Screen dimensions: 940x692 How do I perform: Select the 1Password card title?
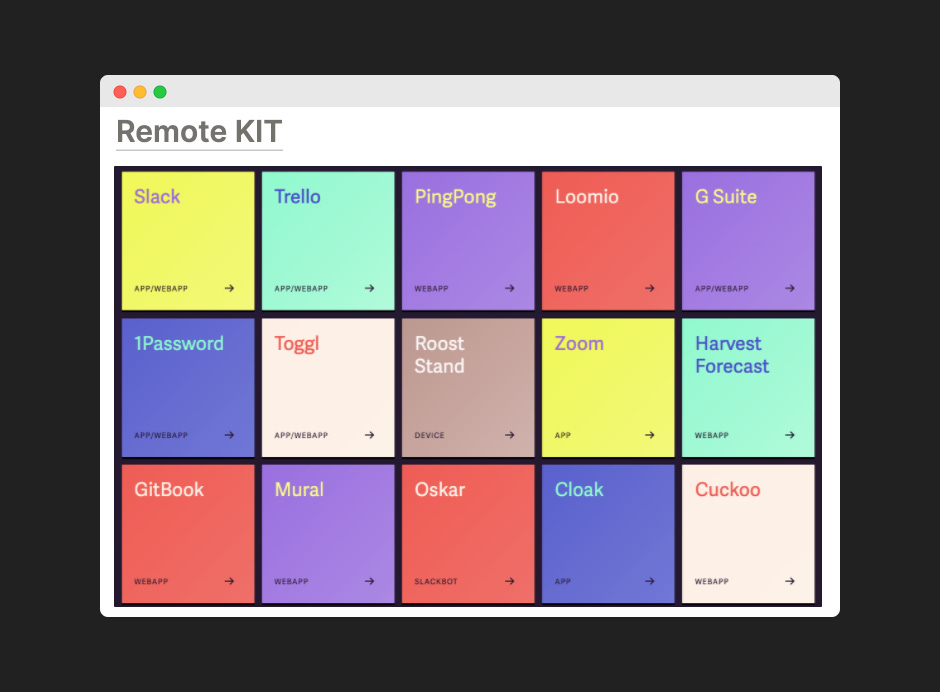tap(179, 344)
